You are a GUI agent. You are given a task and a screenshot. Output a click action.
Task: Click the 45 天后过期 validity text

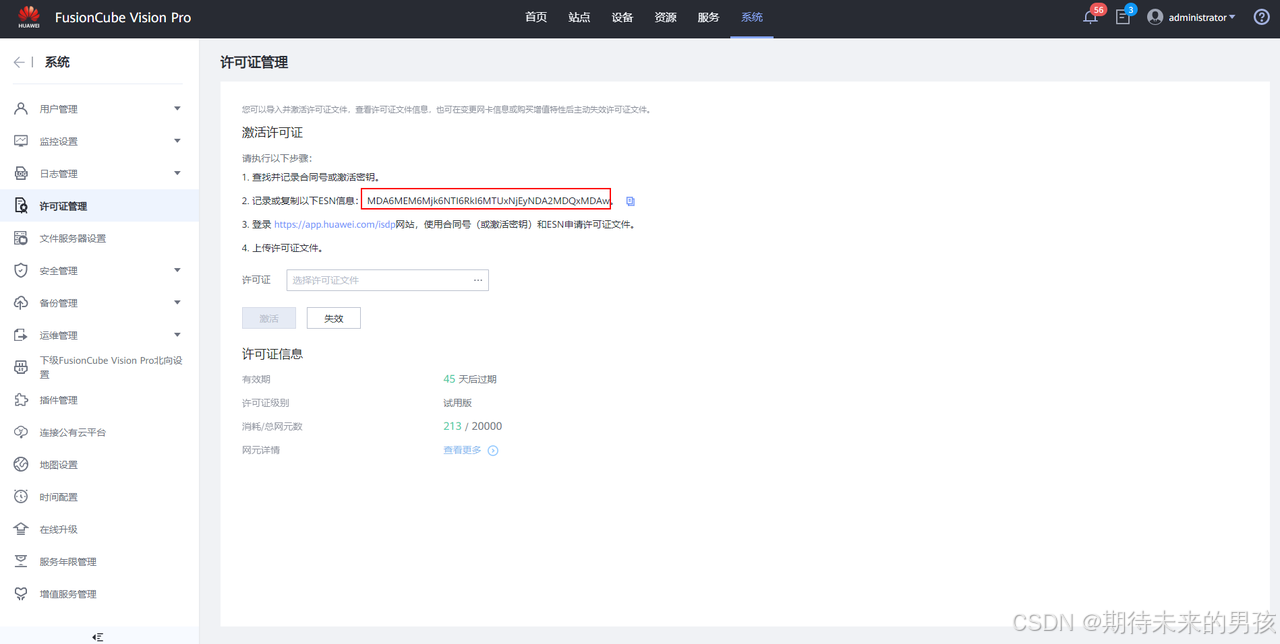click(x=470, y=380)
